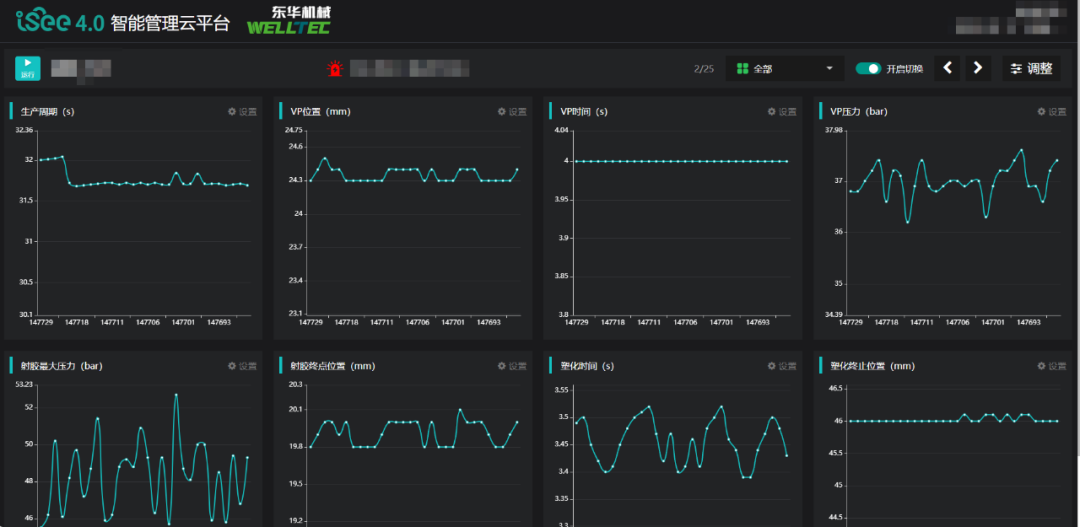The image size is (1080, 527).
Task: Click the 调整 adjust button
Action: [x=1031, y=69]
